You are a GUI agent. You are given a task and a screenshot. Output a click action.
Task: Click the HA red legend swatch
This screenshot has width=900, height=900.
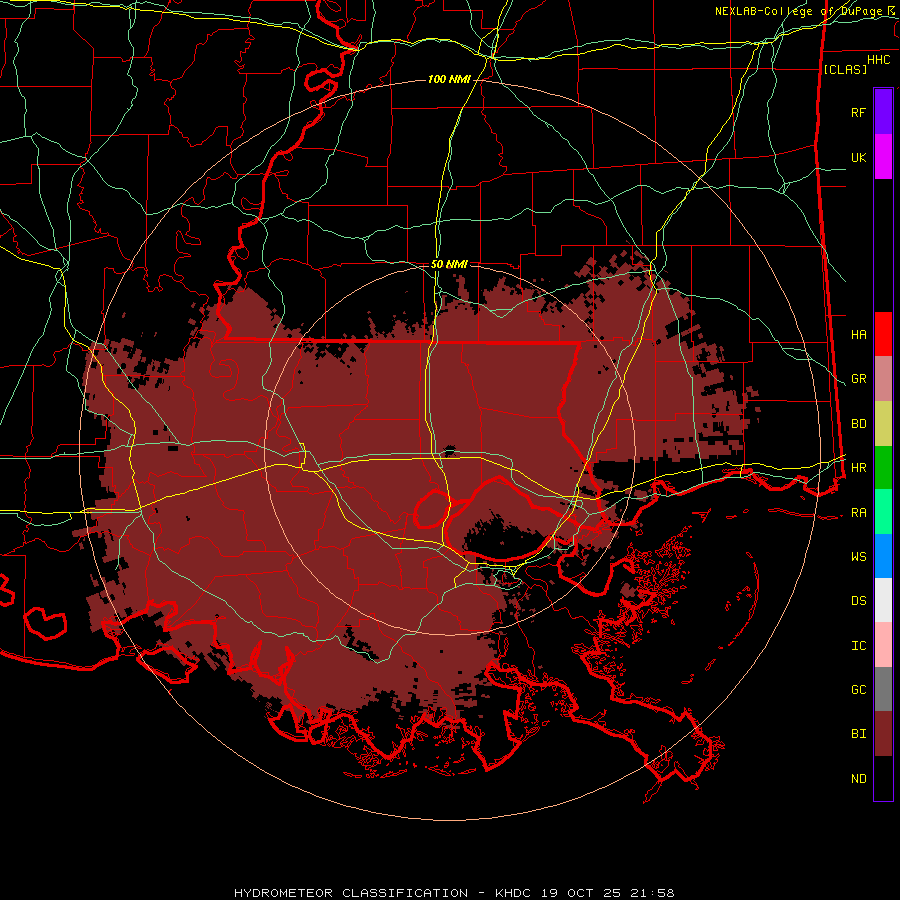coord(883,334)
